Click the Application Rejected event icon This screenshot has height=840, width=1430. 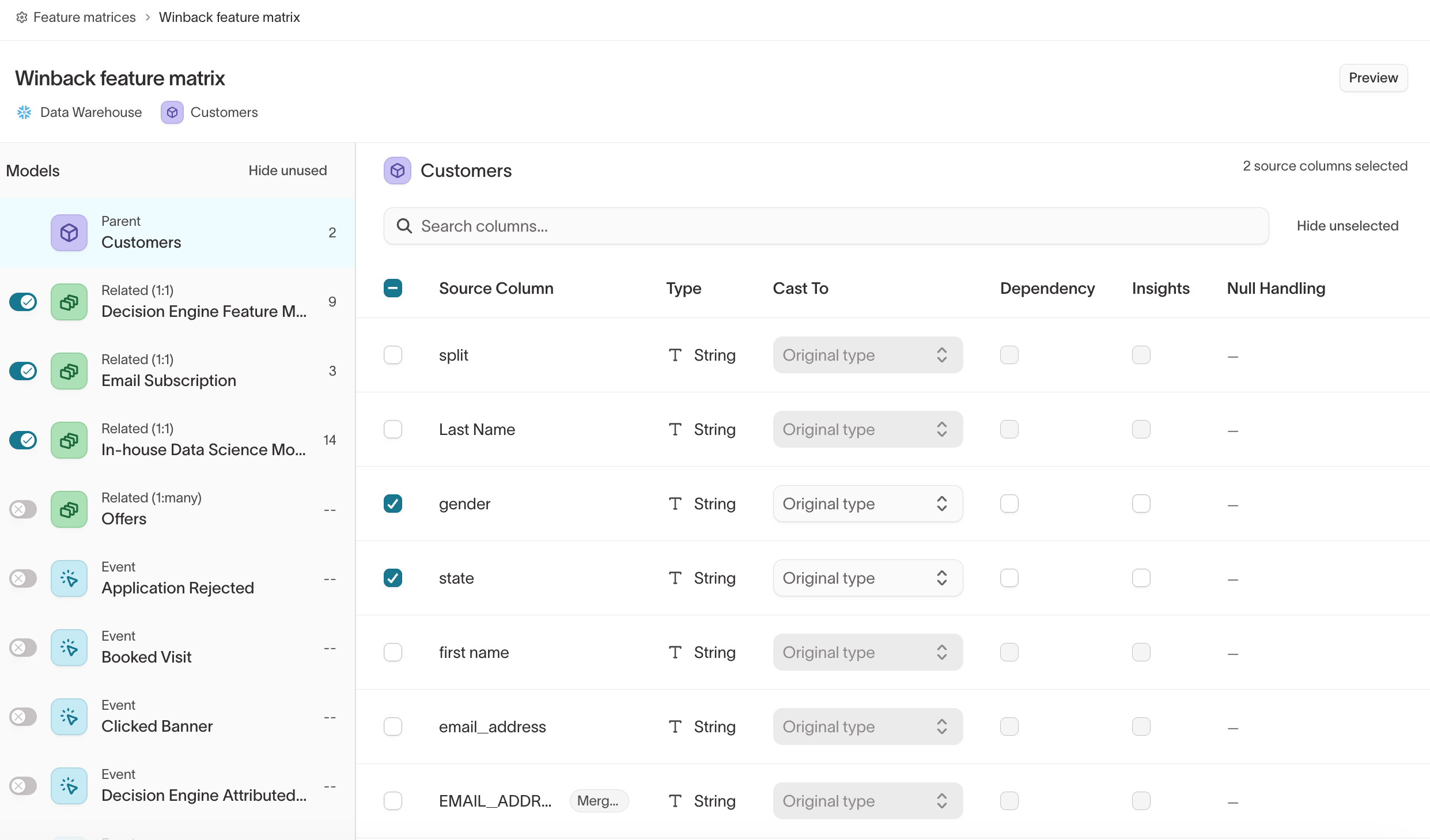click(x=69, y=578)
